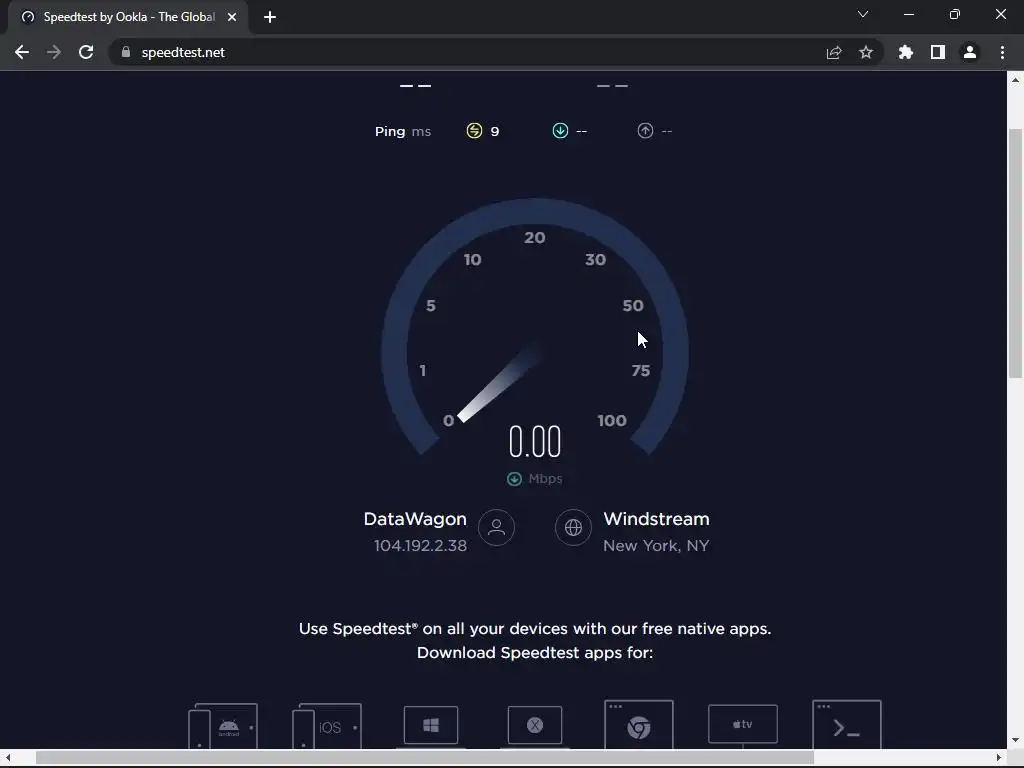Image resolution: width=1024 pixels, height=768 pixels.
Task: Open a new browser tab
Action: coord(270,17)
